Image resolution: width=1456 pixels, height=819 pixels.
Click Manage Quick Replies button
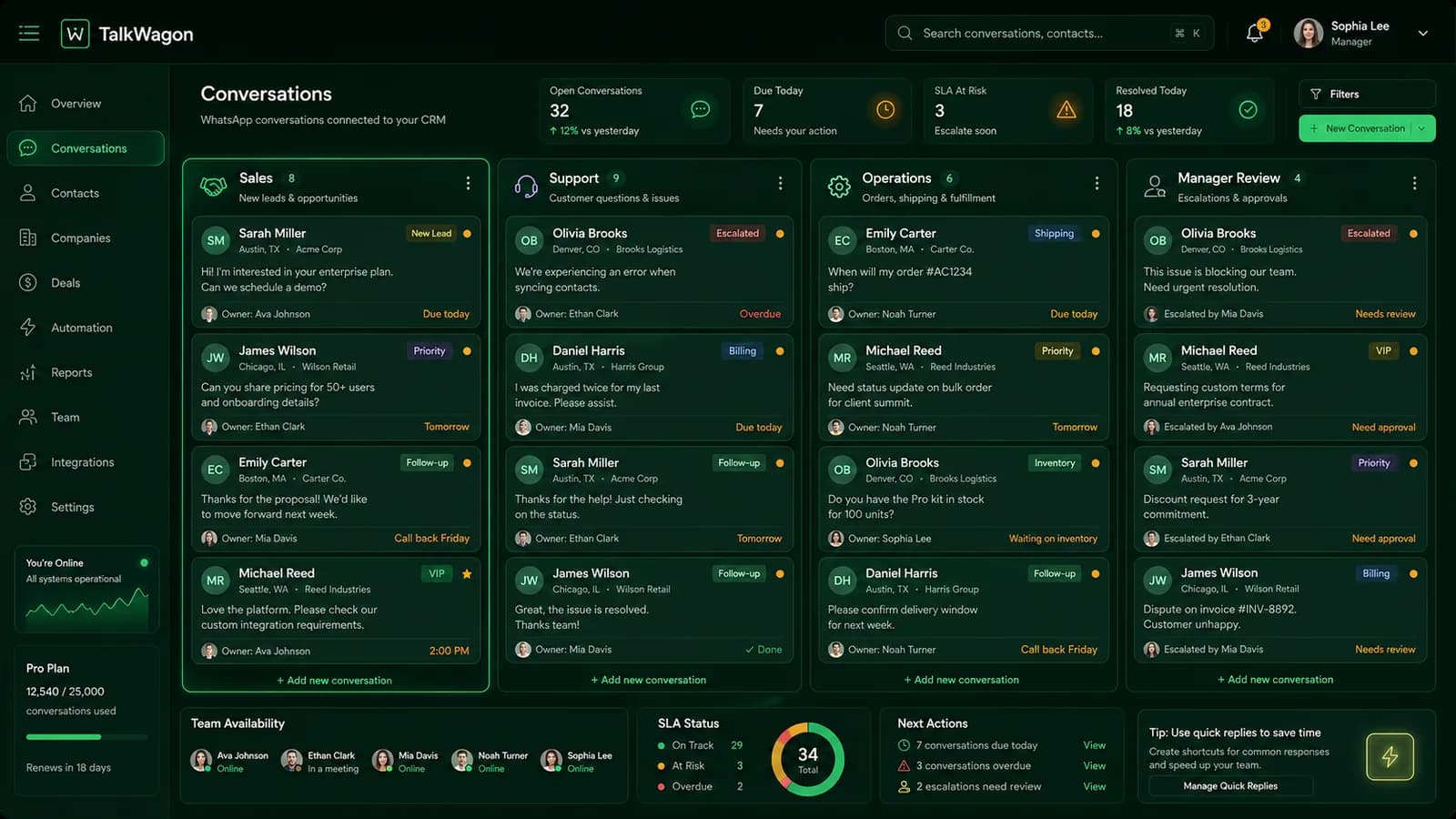click(1230, 786)
